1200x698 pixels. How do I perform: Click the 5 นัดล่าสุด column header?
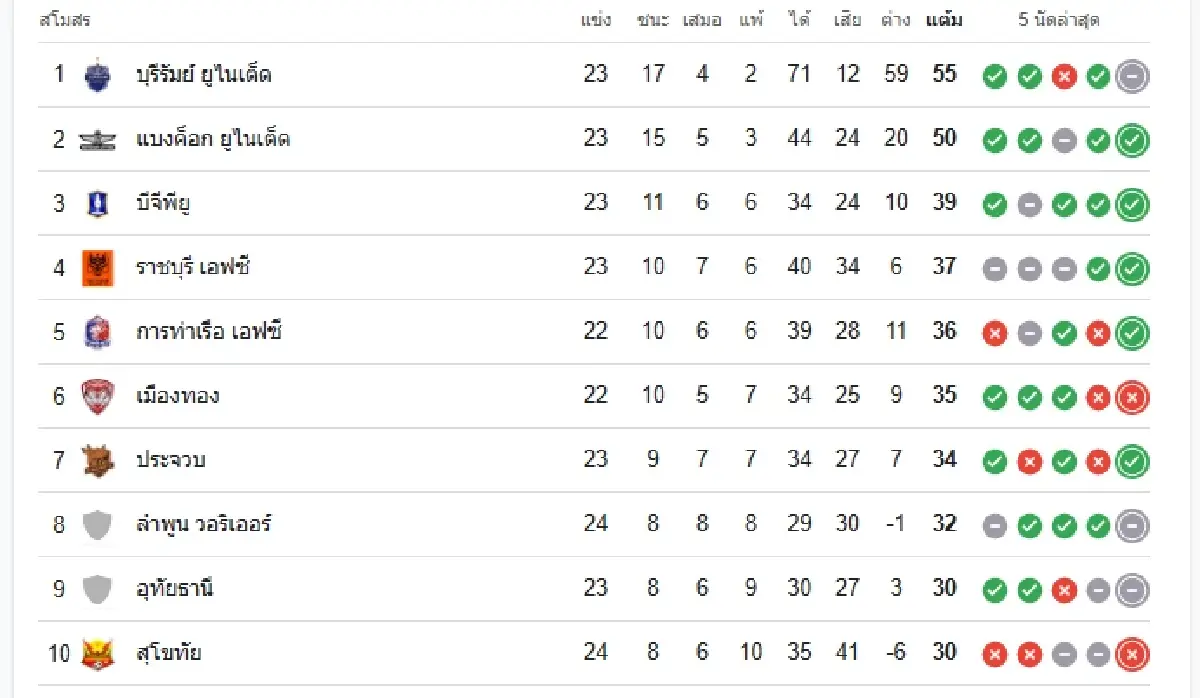1059,20
